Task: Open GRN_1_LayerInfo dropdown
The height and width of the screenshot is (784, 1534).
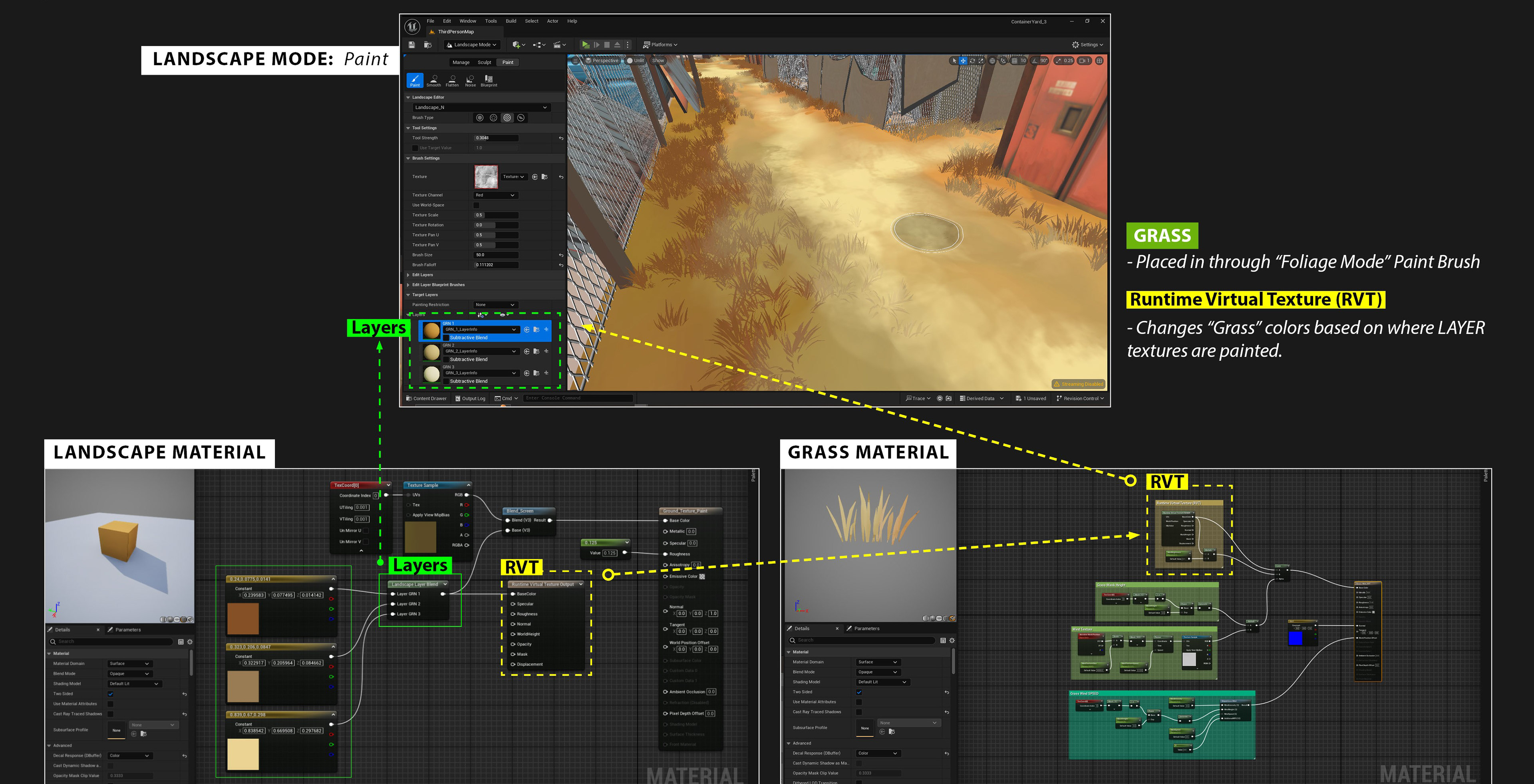Action: tap(481, 330)
